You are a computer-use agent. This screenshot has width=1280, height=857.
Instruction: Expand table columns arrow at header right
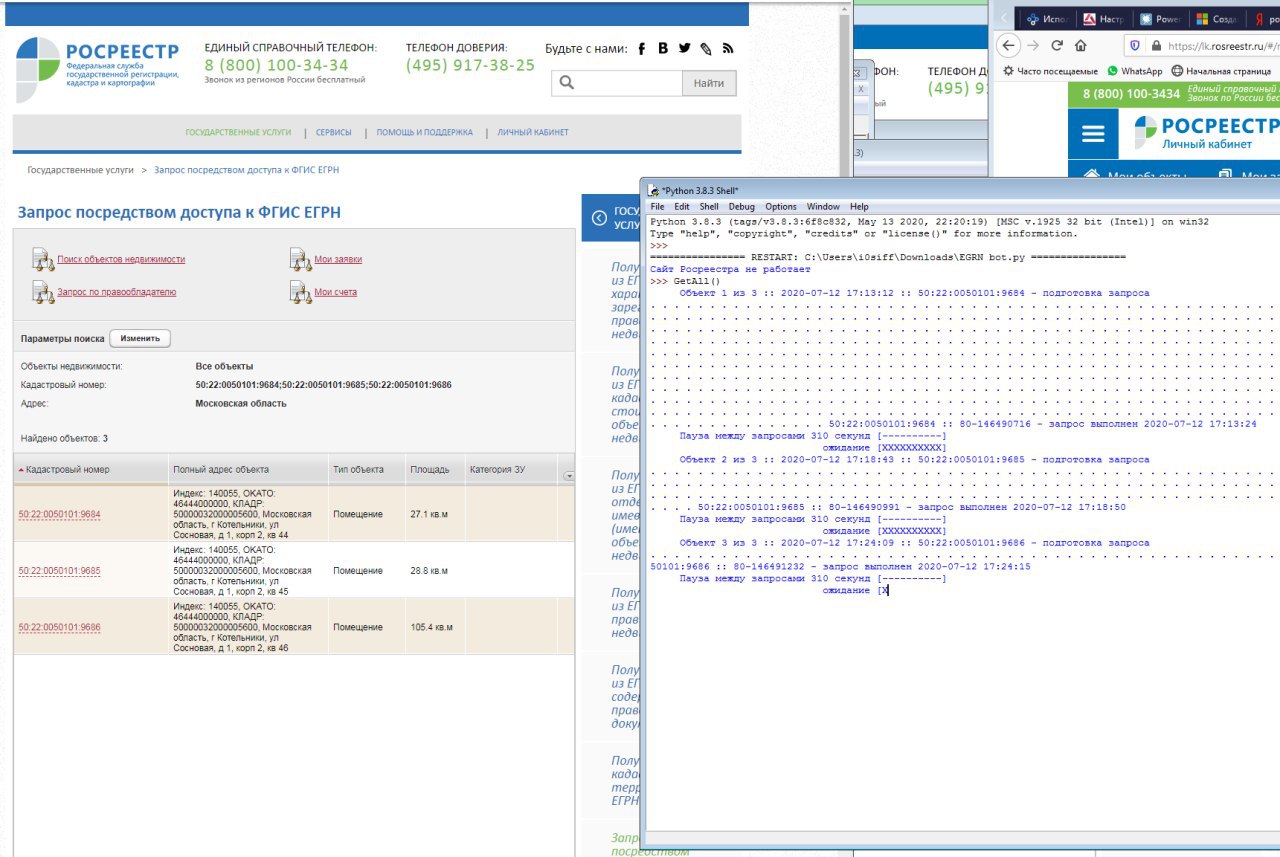569,476
